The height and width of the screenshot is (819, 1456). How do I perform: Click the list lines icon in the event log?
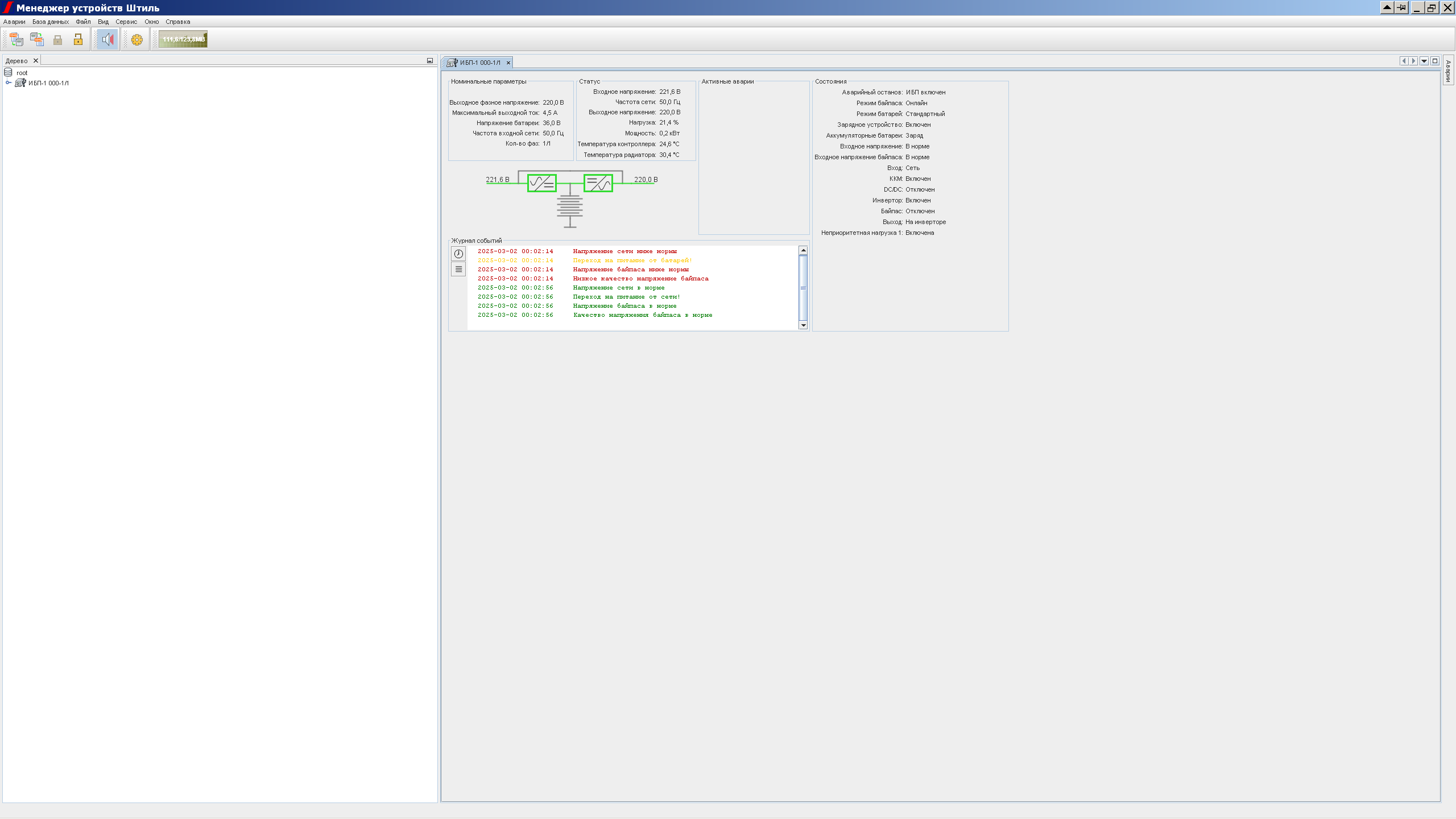(x=458, y=269)
